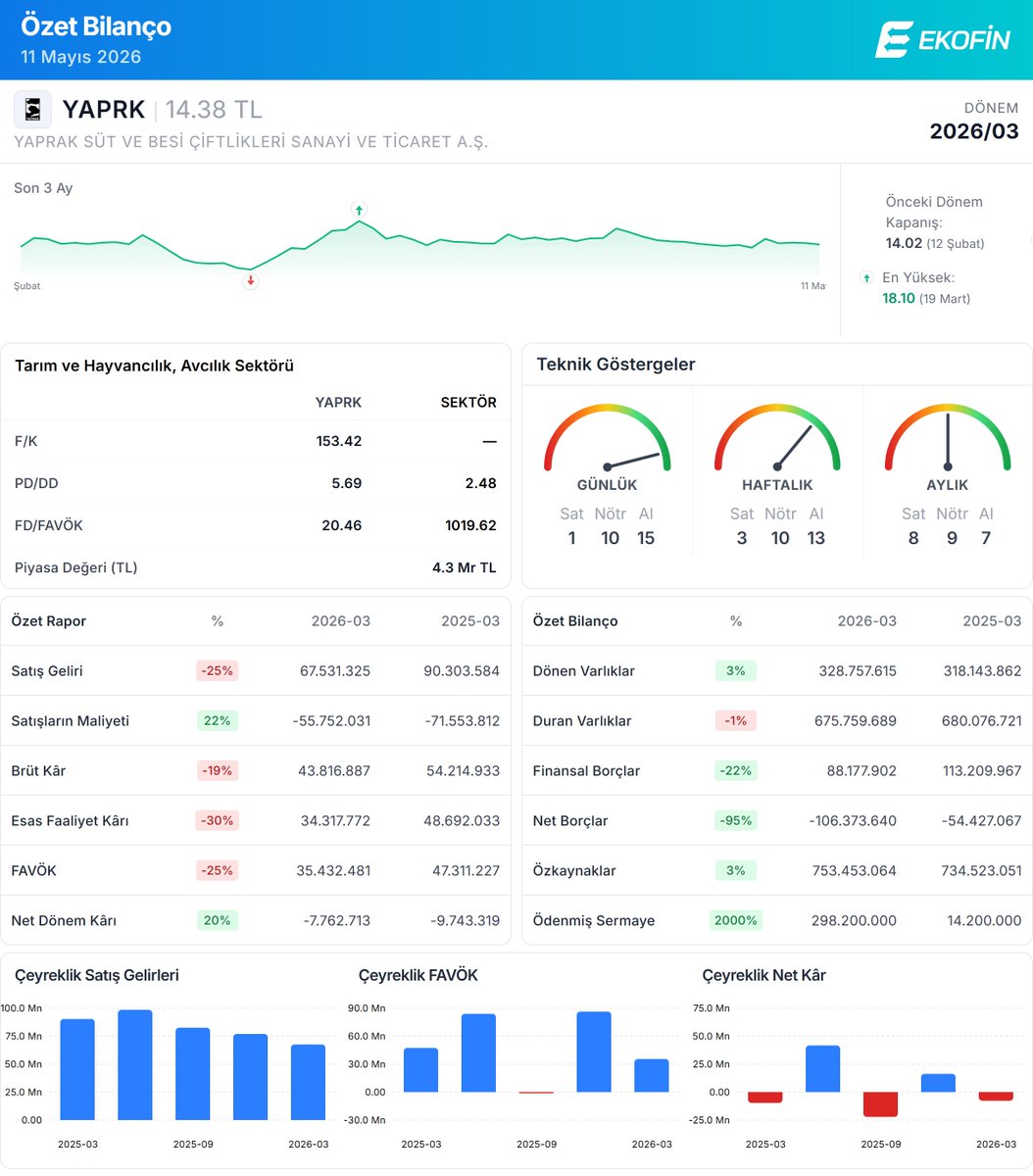Click the 2025-03 bar in Çeyreklik Satış Gelirleri

coord(77,1069)
